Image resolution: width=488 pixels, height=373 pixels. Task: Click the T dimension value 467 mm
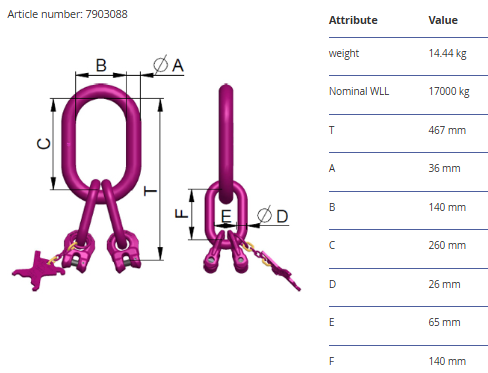click(447, 130)
